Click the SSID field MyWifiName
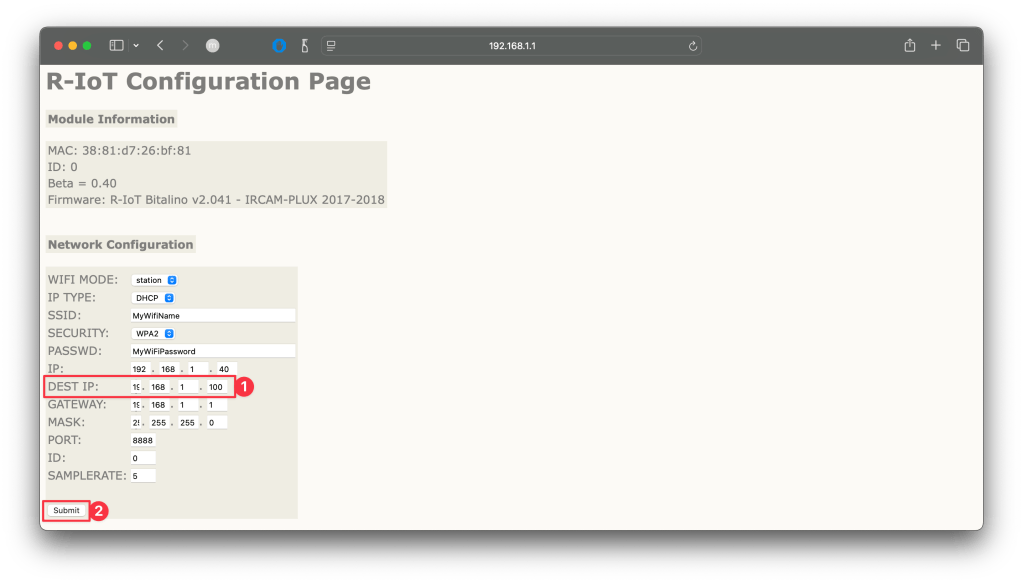1023x583 pixels. click(x=213, y=316)
